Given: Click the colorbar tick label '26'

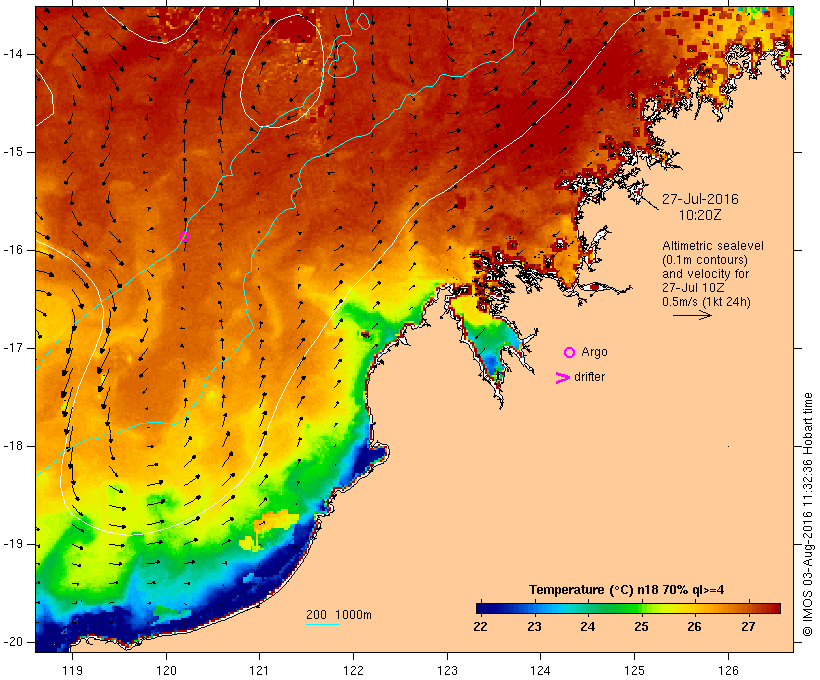Looking at the screenshot, I should (694, 627).
